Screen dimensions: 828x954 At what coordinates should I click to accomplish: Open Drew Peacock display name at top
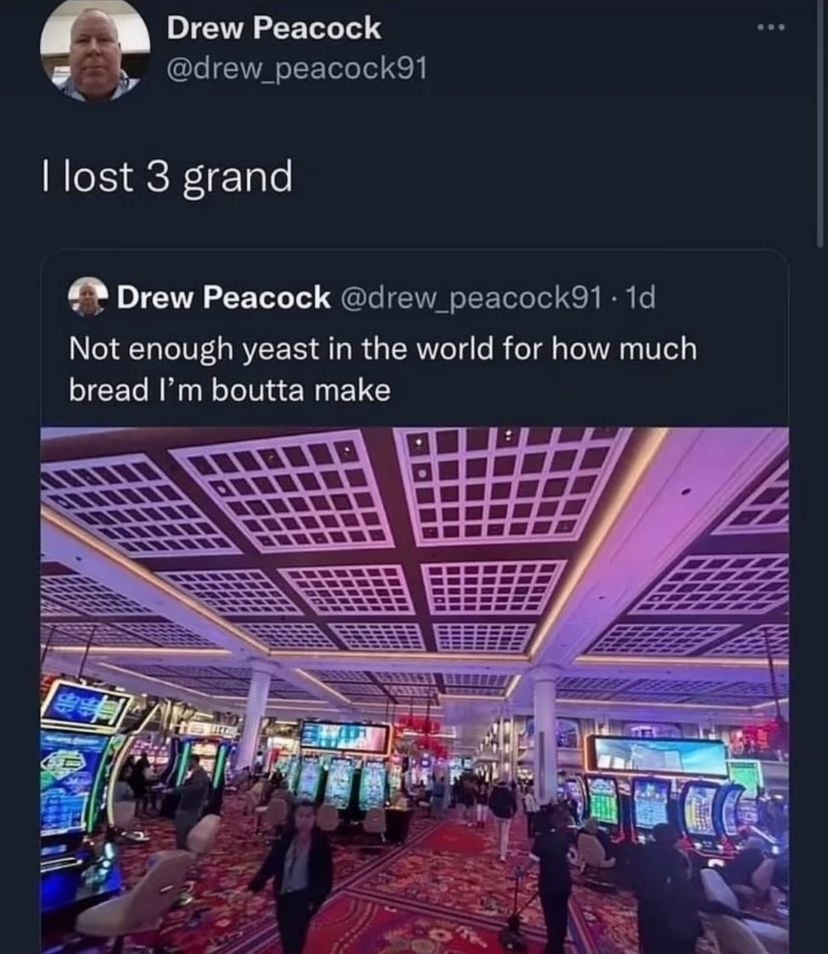274,28
